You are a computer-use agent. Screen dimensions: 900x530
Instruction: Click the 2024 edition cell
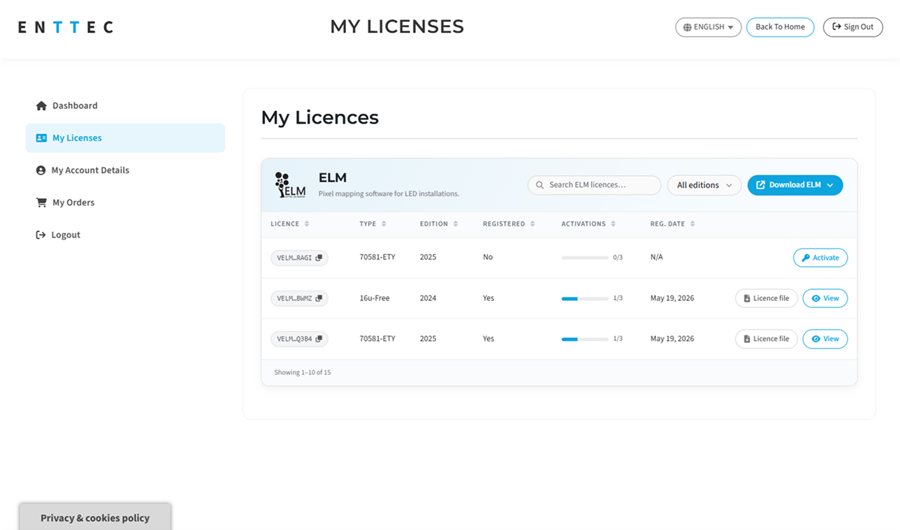428,298
